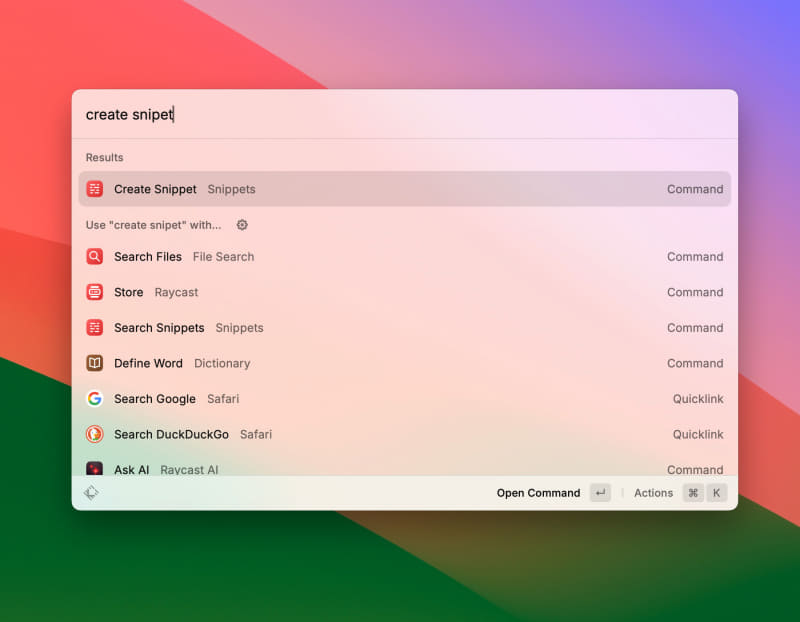Click the Return key icon
The width and height of the screenshot is (800, 622).
[601, 493]
